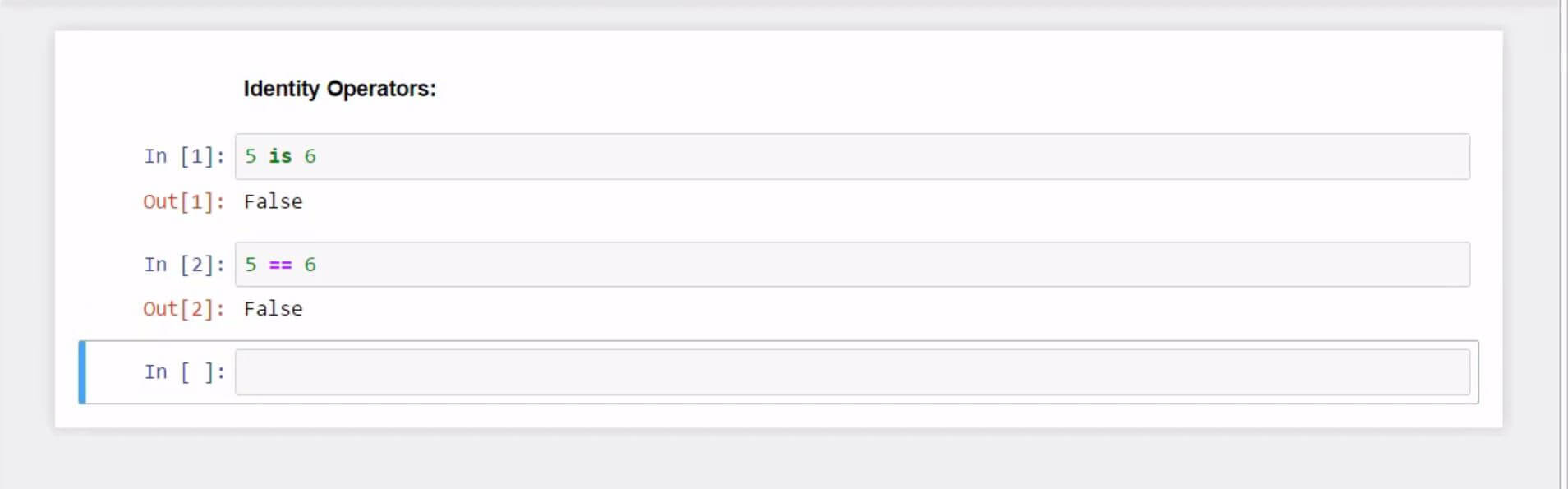Click the empty In [ ]: prompt
Image resolution: width=1568 pixels, height=489 pixels.
184,372
